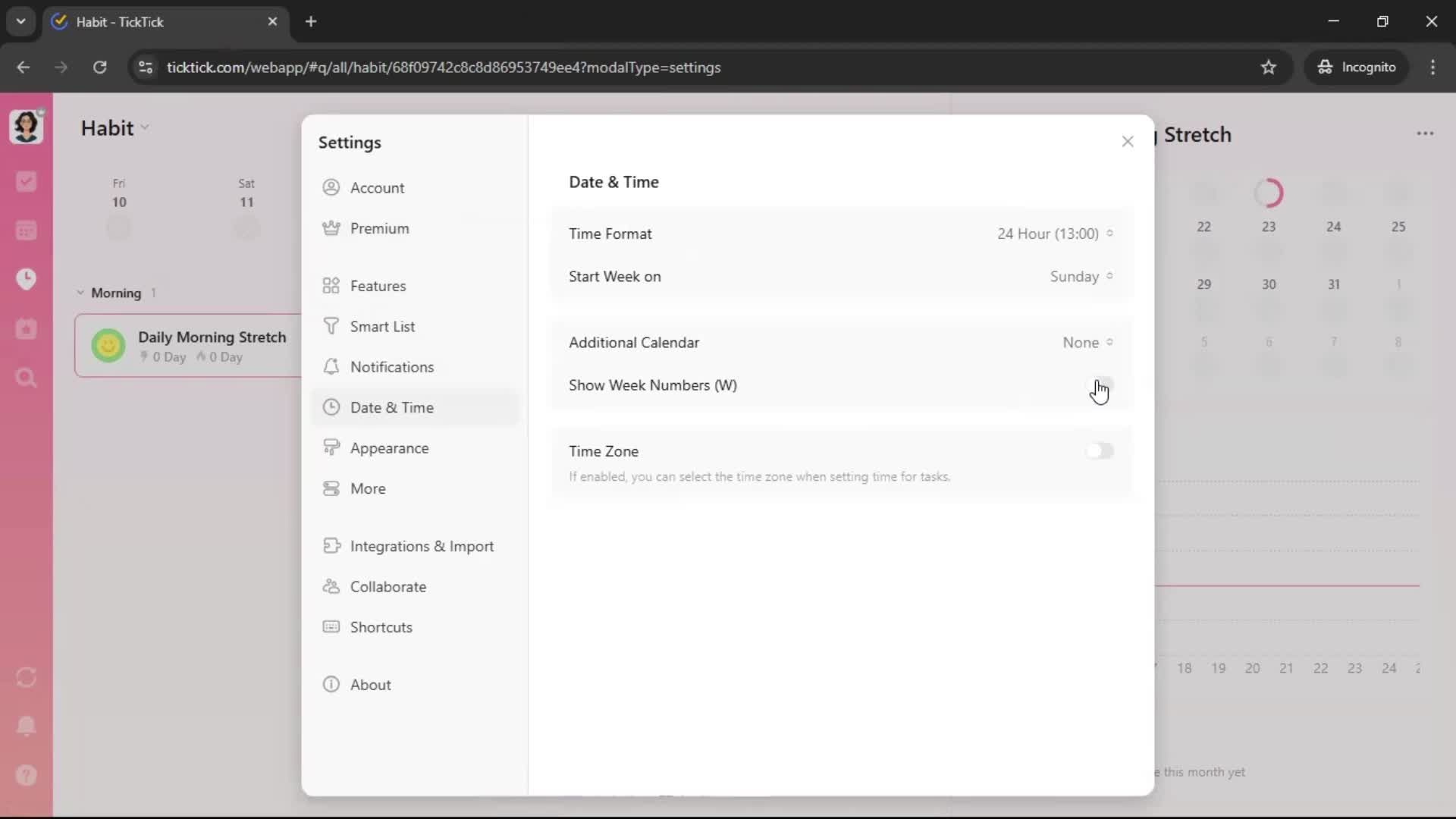Click the sync icon in the left sidebar
Viewport: 1456px width, 819px height.
click(x=26, y=677)
